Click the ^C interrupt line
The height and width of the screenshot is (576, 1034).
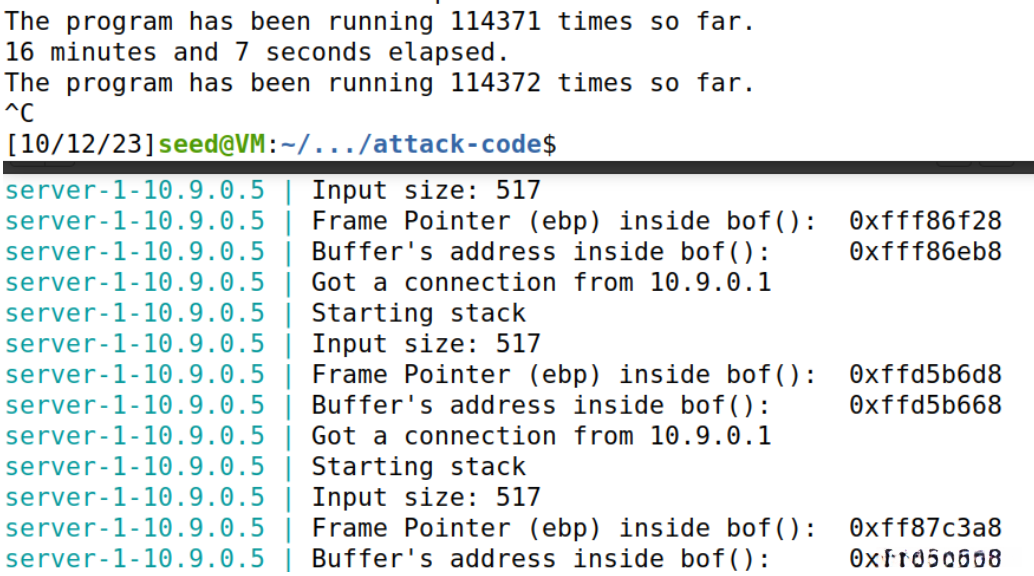[x=19, y=114]
